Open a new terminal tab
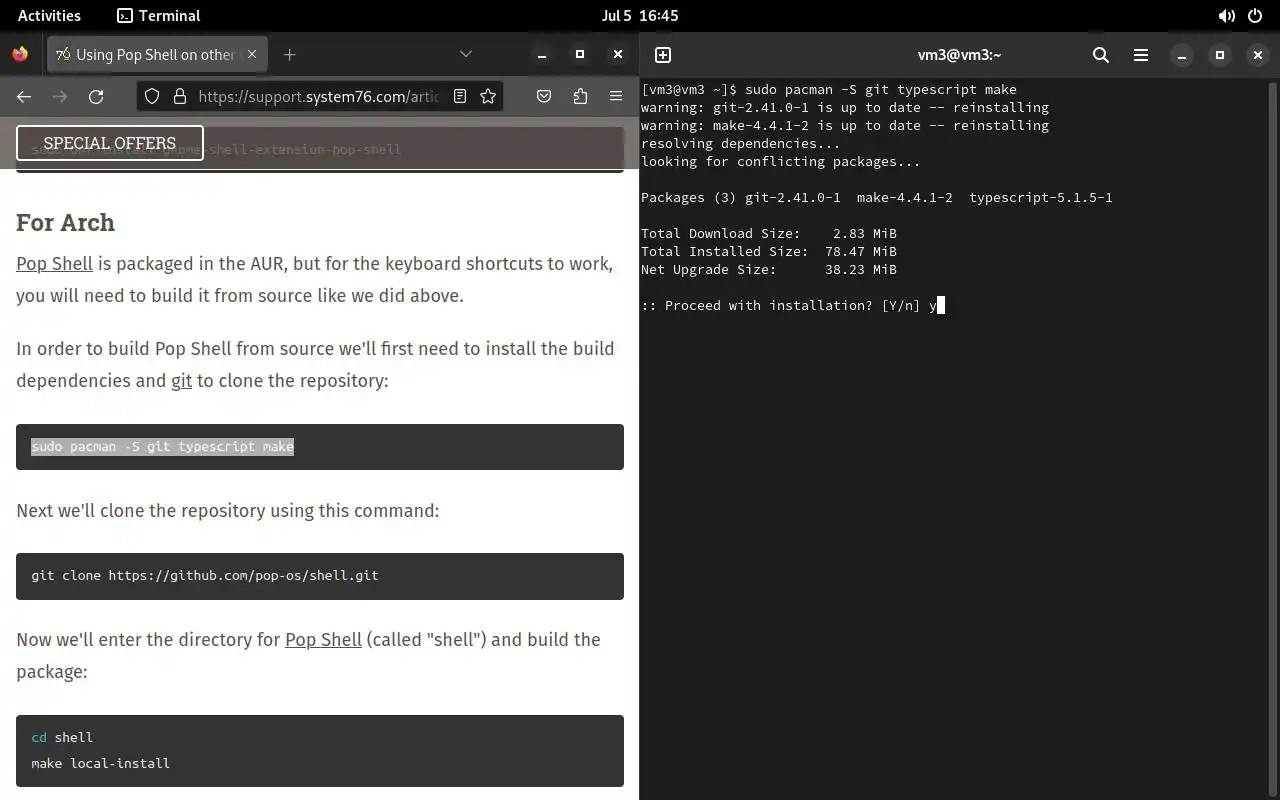The height and width of the screenshot is (800, 1280). [663, 55]
